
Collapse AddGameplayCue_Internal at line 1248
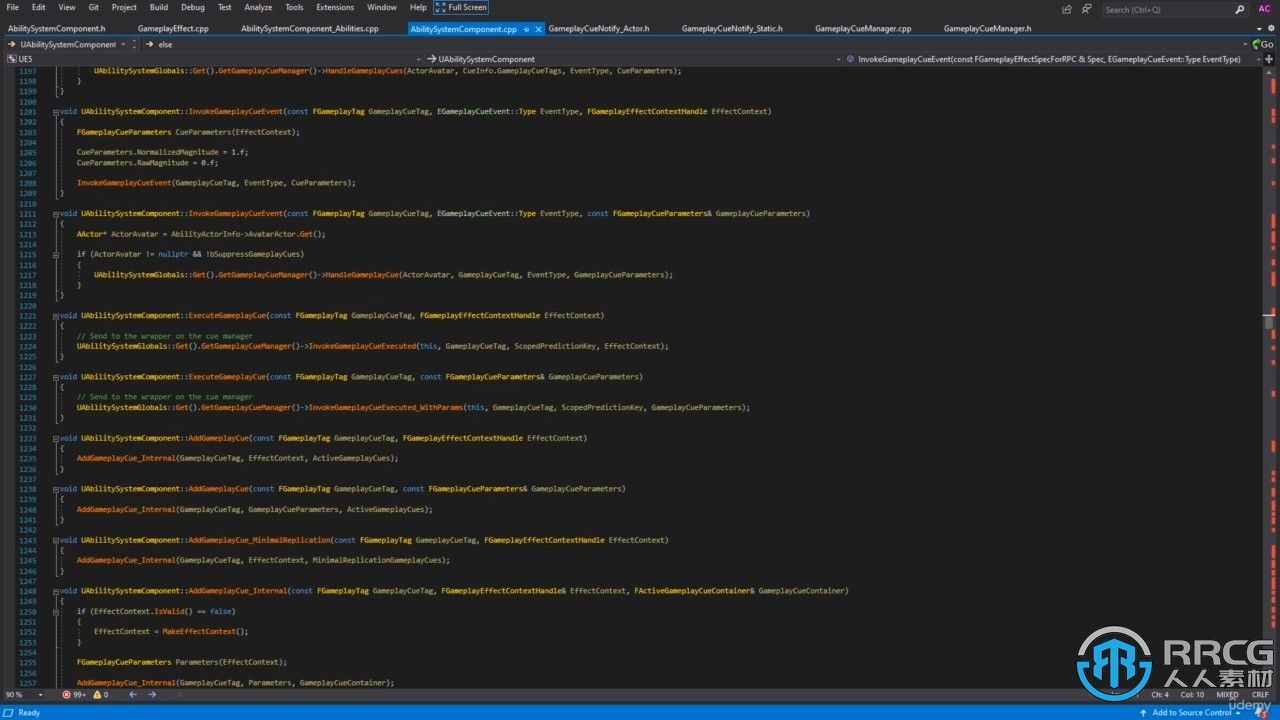click(56, 591)
